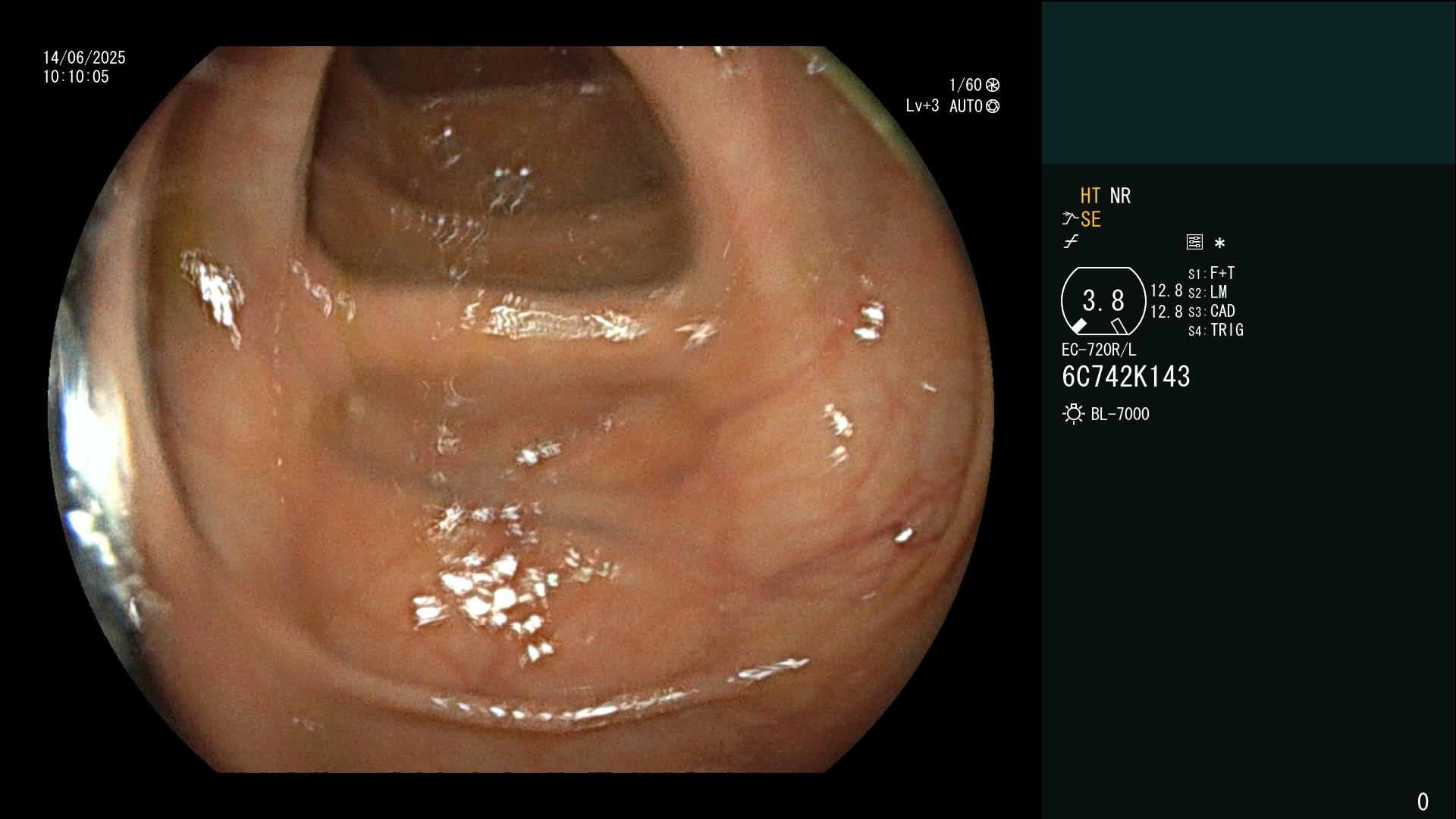The height and width of the screenshot is (819, 1456).
Task: Click the endoscopic live image view
Action: pos(521,409)
